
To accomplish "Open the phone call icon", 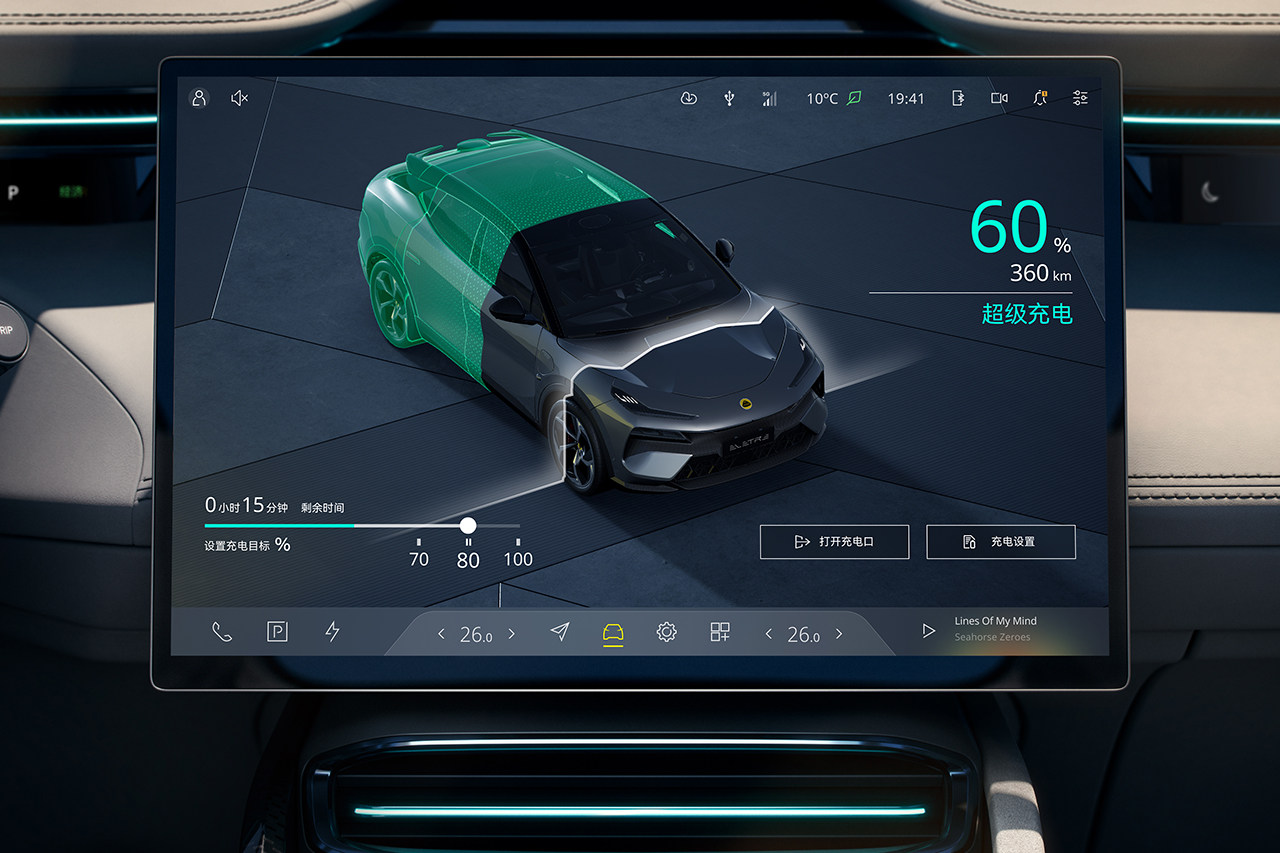I will tap(222, 632).
